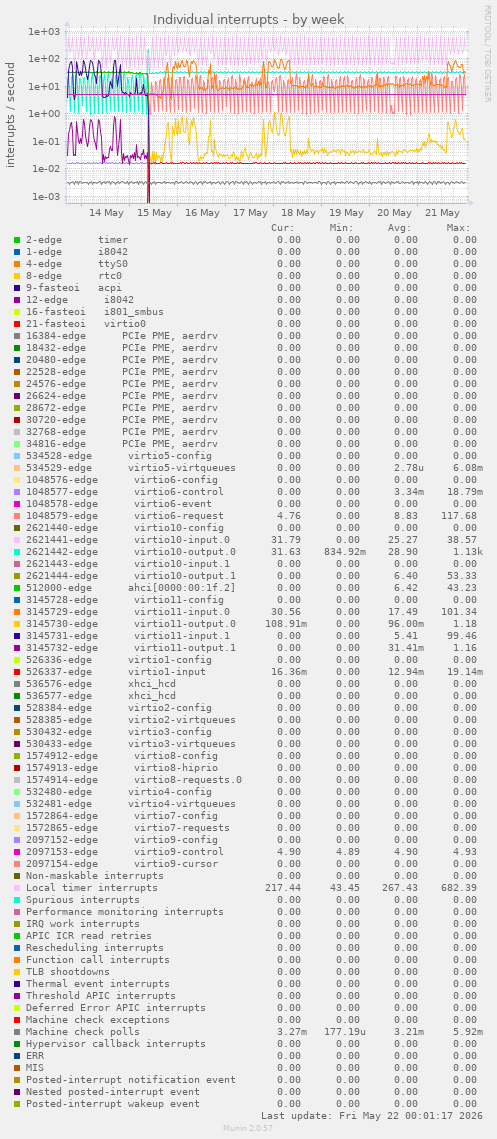The height and width of the screenshot is (1139, 497).
Task: Click the 15 May x-axis date label
Action: [154, 213]
